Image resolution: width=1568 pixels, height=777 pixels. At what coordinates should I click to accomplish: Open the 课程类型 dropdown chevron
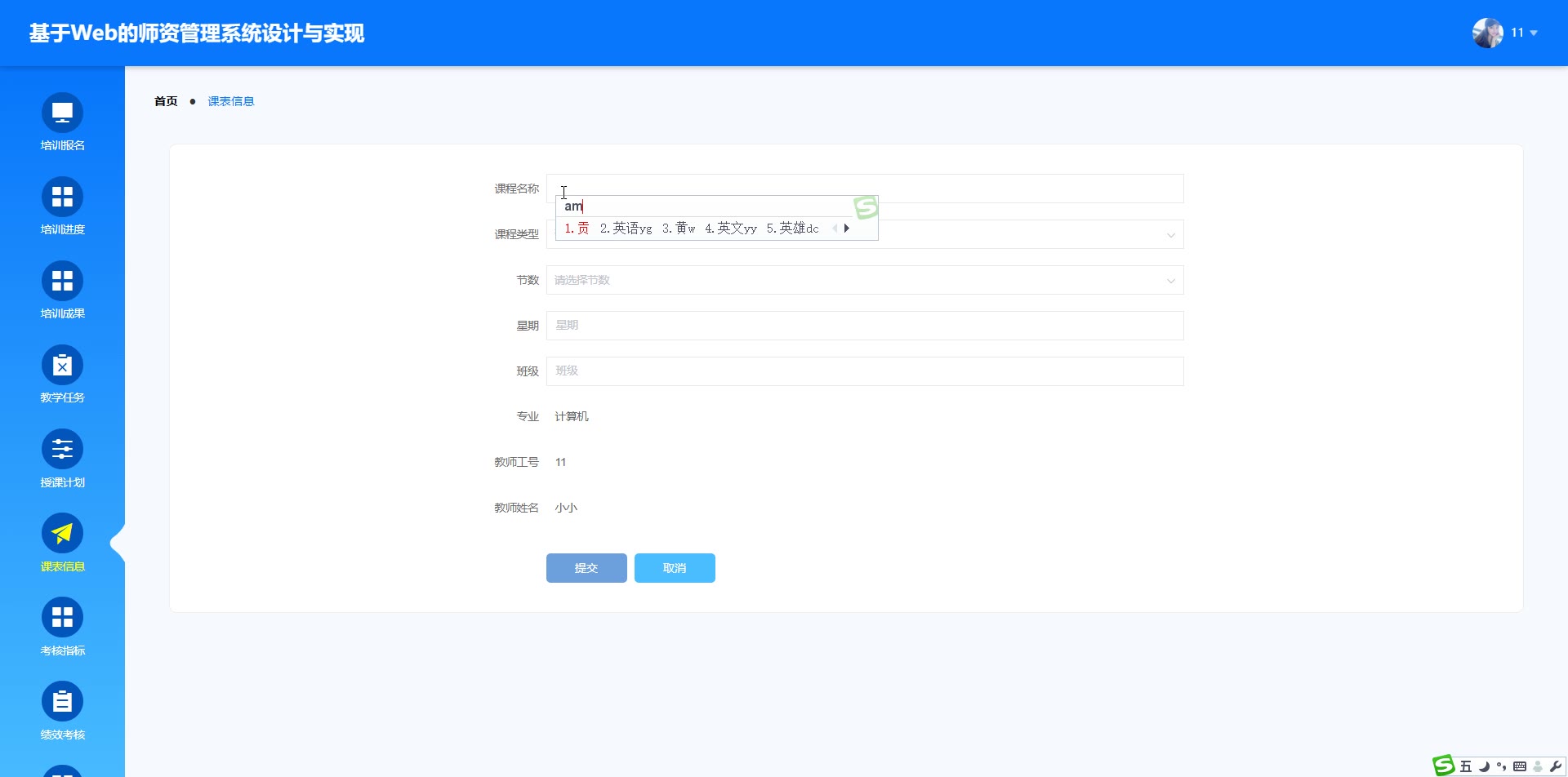[1171, 235]
